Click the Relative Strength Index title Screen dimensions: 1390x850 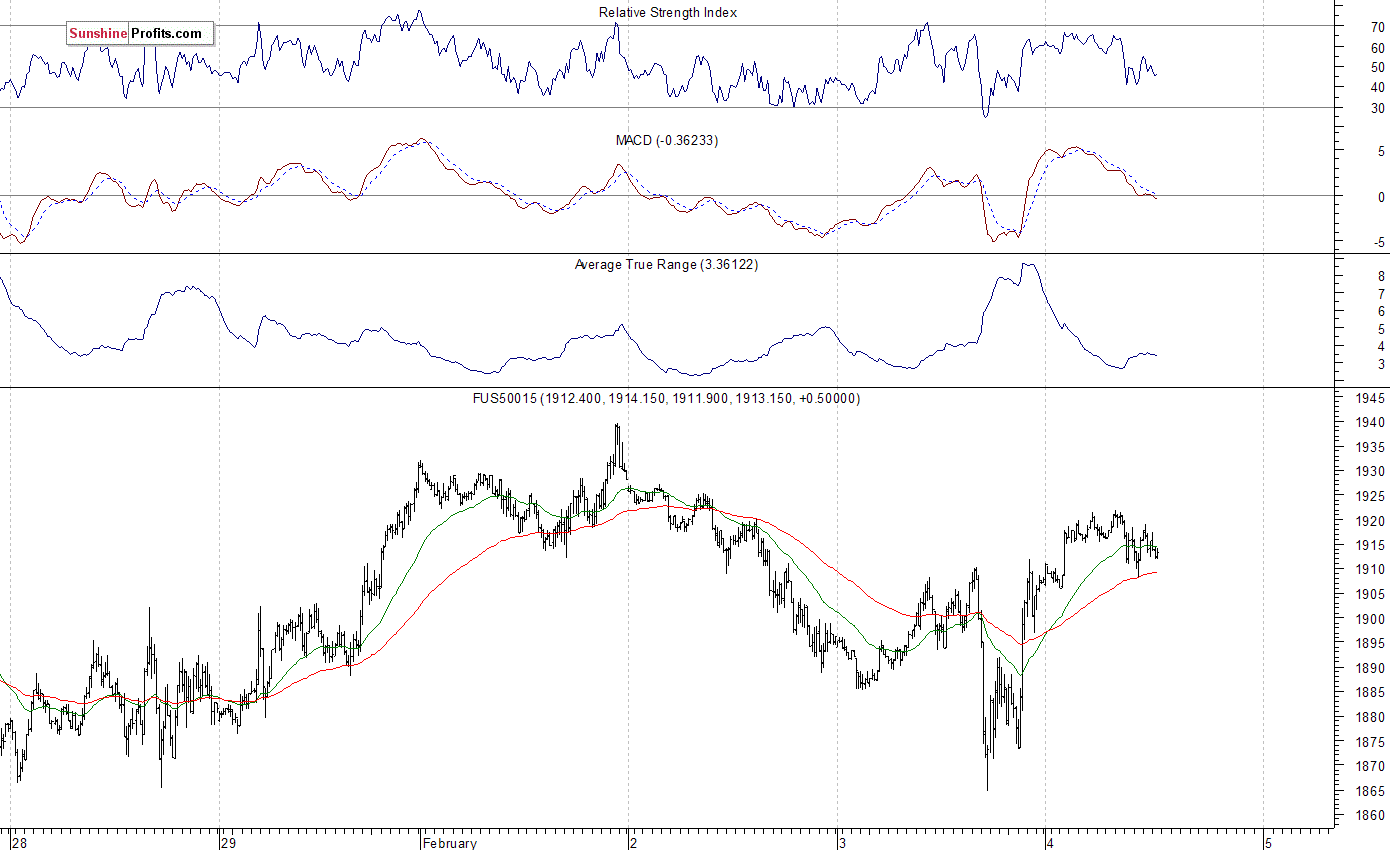668,13
